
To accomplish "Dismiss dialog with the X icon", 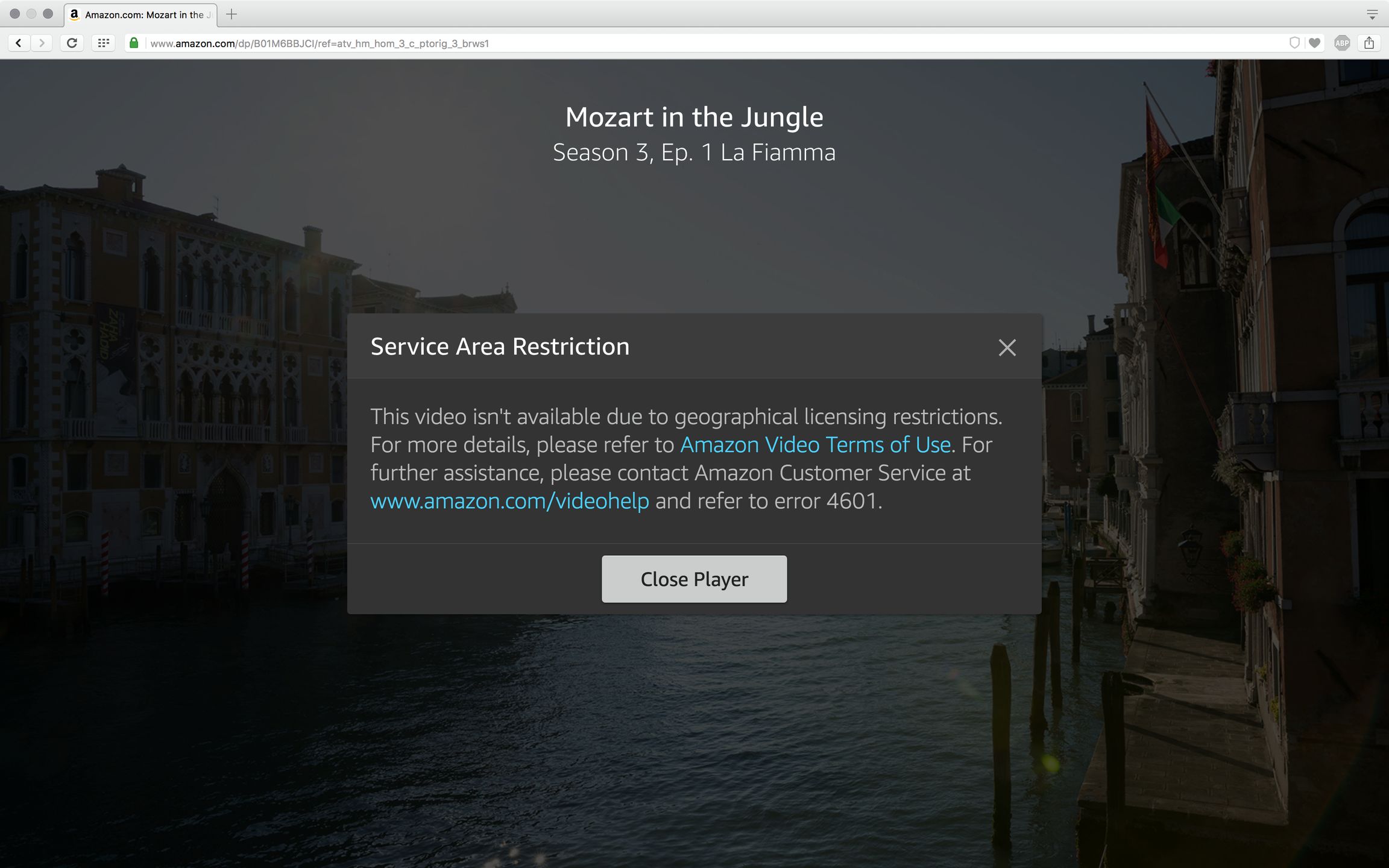I will (1007, 347).
